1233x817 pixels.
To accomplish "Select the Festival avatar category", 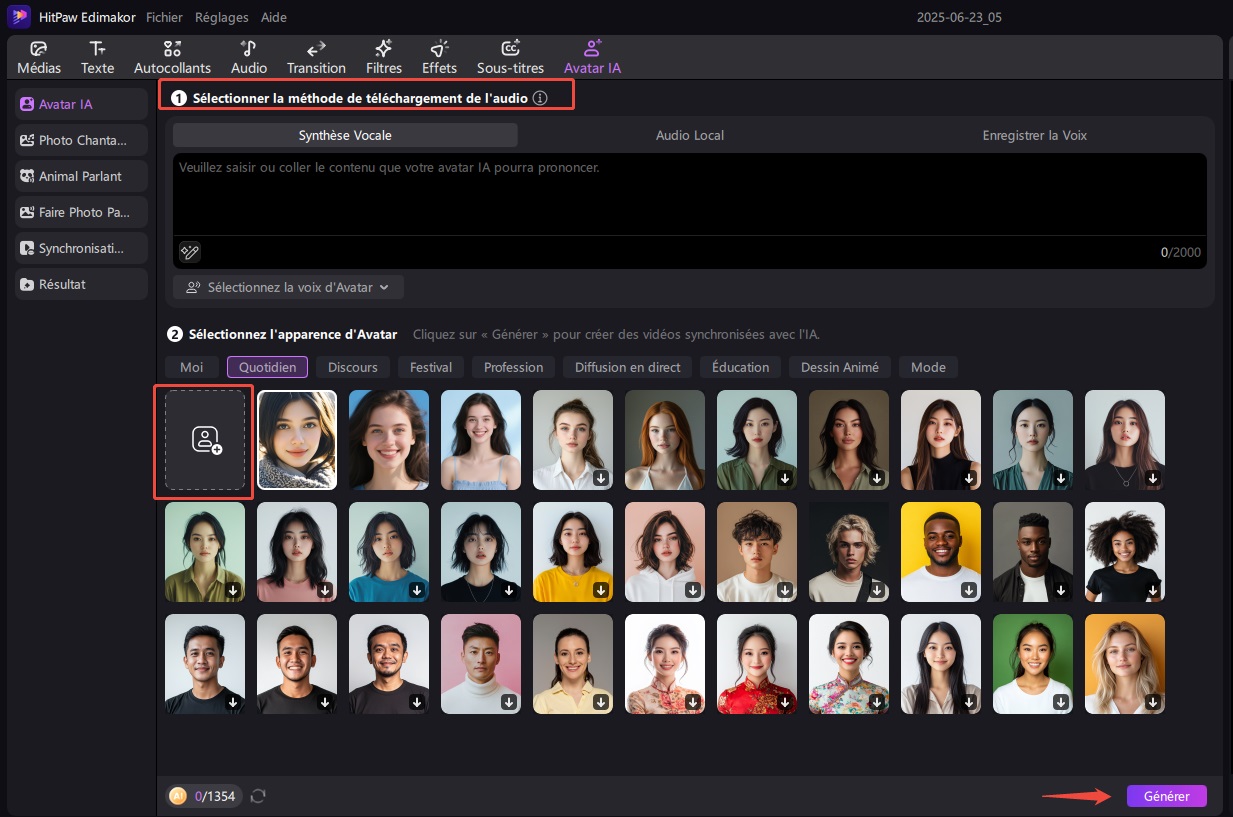I will pos(431,367).
